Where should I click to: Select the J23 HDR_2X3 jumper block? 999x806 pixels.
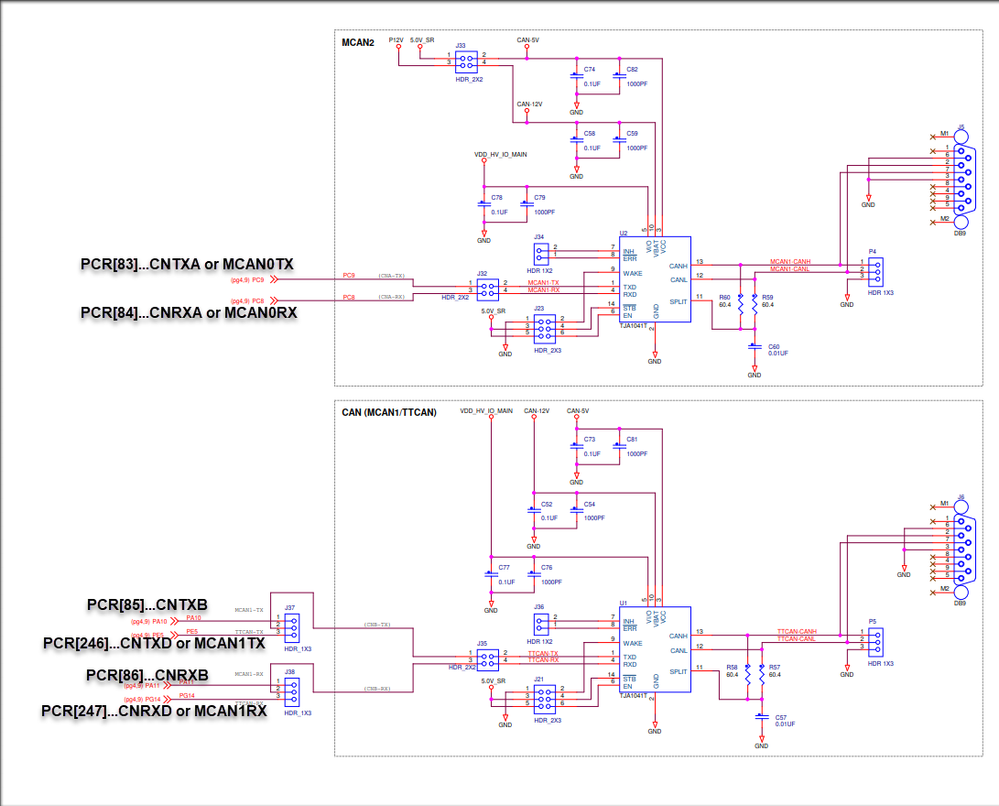coord(545,329)
